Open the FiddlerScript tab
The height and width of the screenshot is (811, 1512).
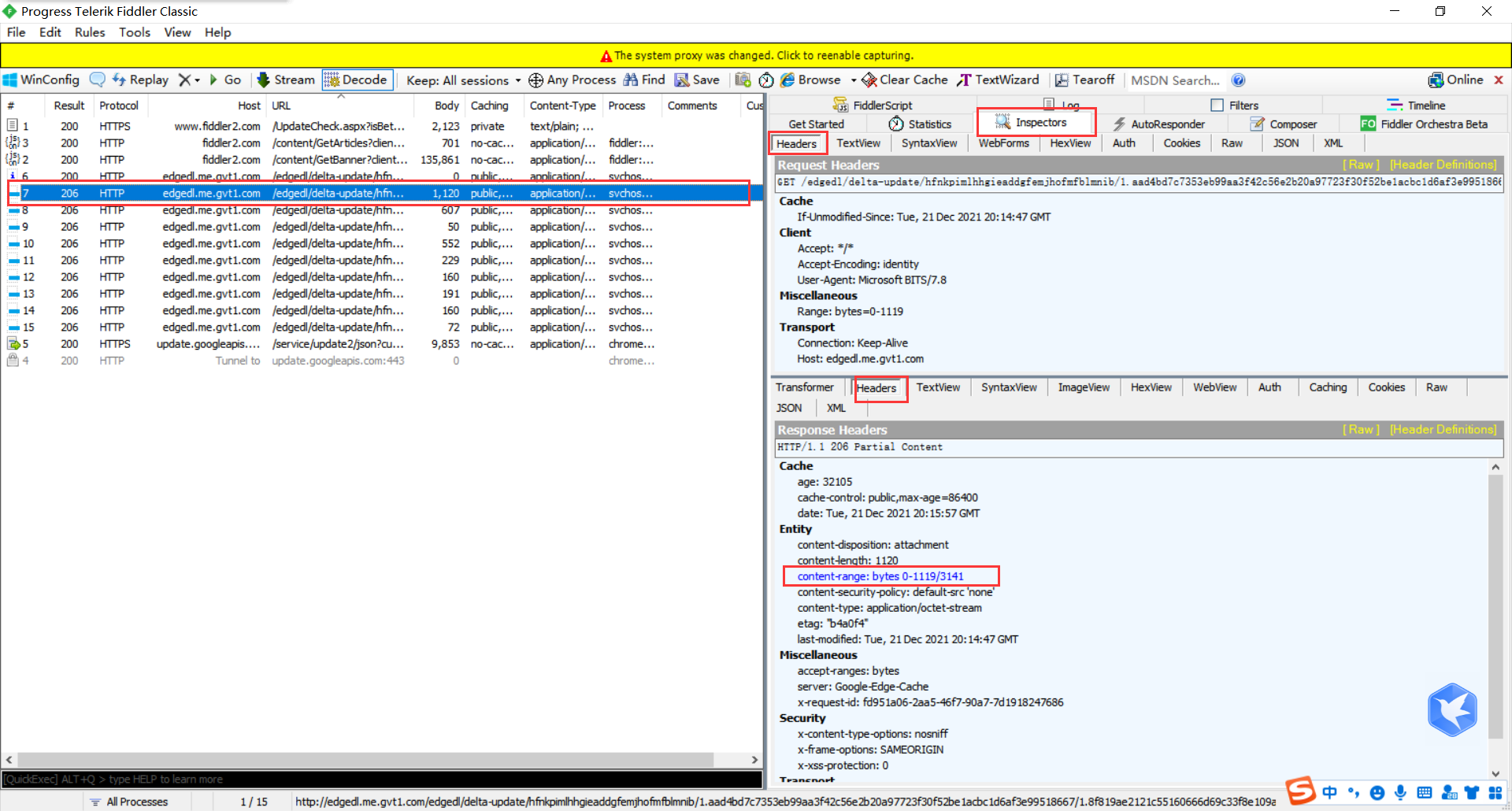[x=872, y=105]
